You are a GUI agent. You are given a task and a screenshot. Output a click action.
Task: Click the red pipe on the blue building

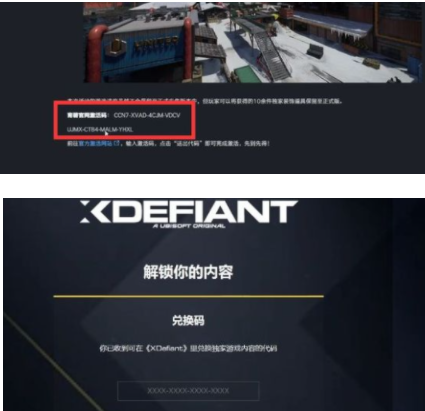96,48
